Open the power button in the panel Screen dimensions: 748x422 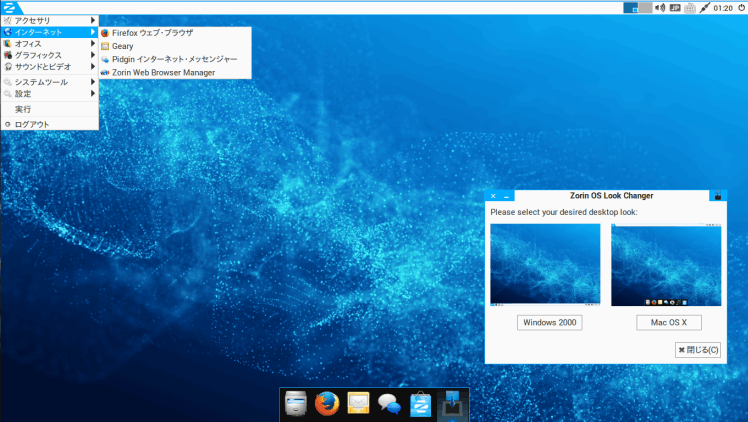pyautogui.click(x=742, y=8)
